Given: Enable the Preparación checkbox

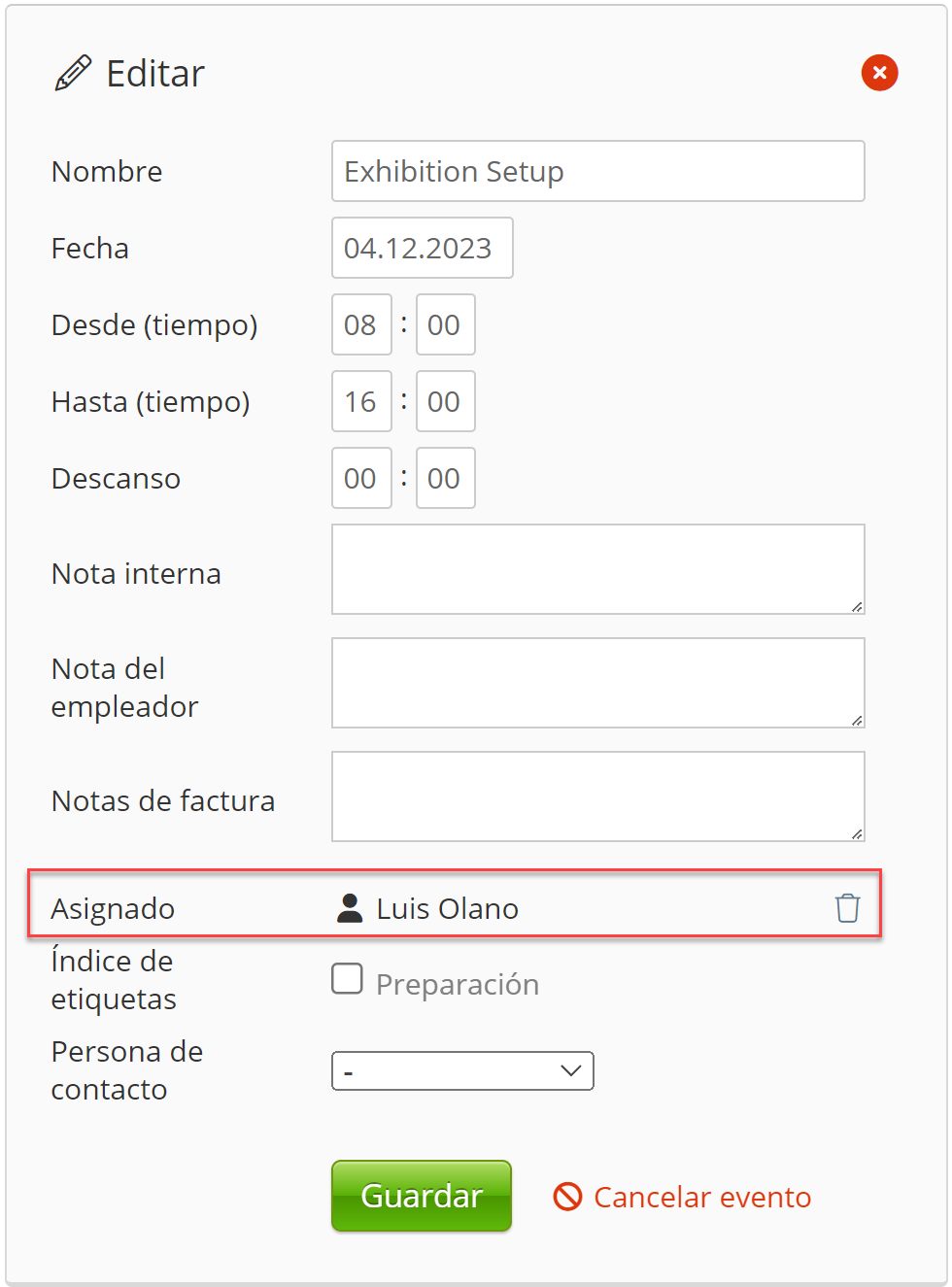Looking at the screenshot, I should (347, 979).
